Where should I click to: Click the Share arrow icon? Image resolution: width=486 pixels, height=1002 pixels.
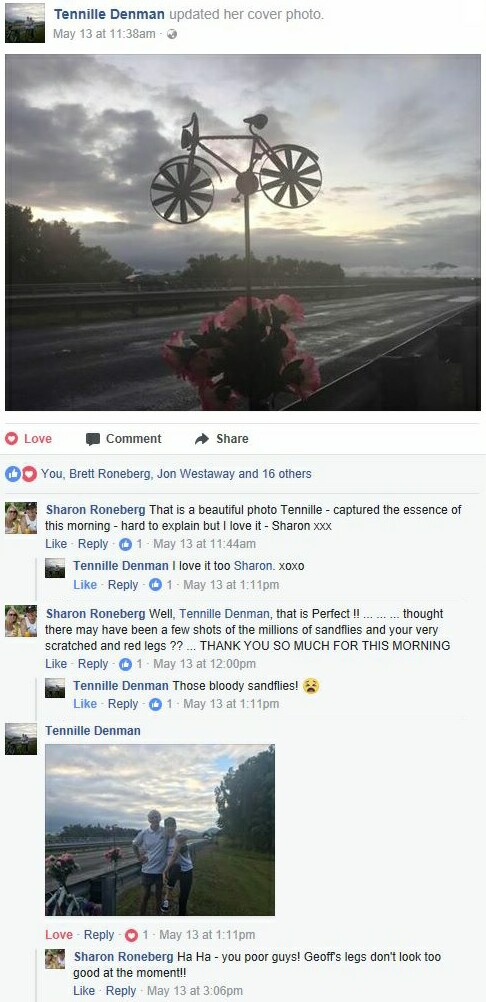pos(202,438)
